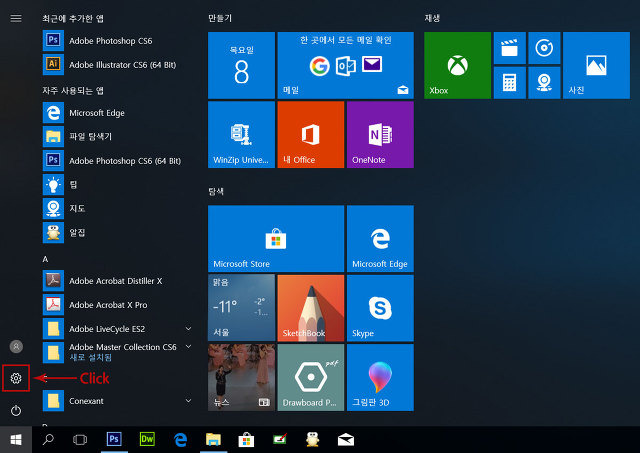Open the Maps webcam-style tile in the 재생 tile group

544,83
